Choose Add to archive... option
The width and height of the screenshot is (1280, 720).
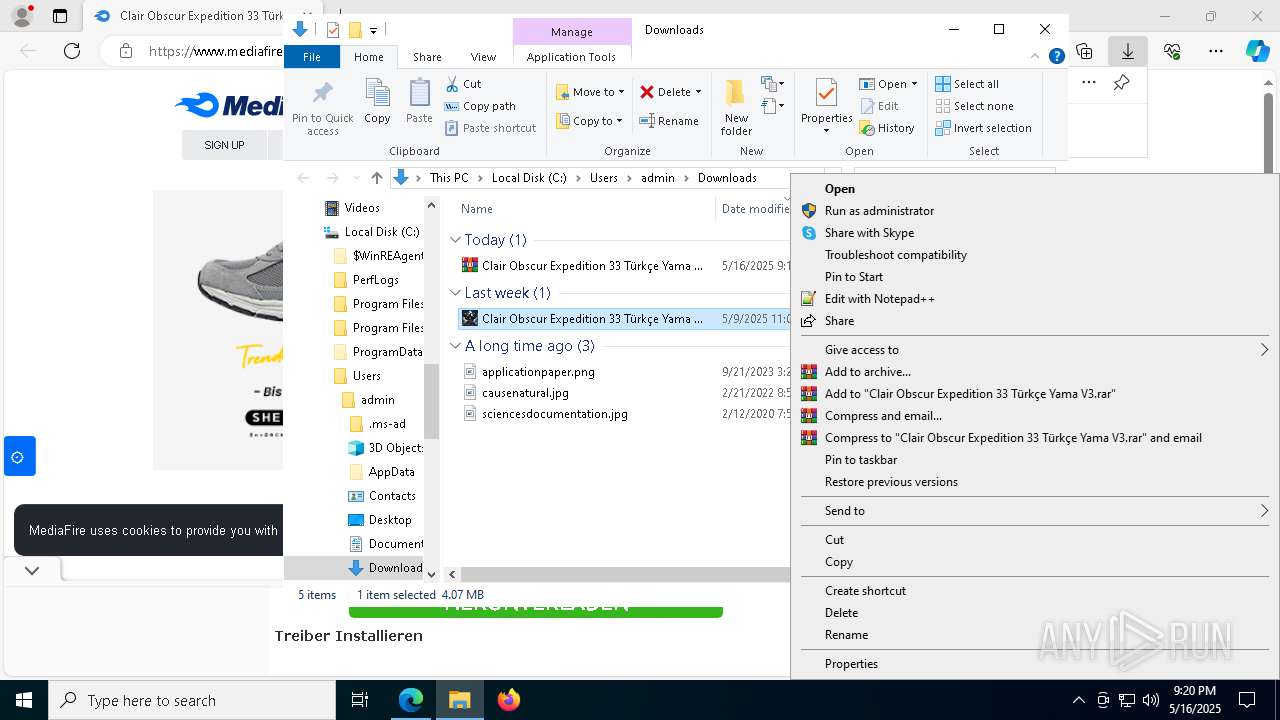[x=1034, y=372]
